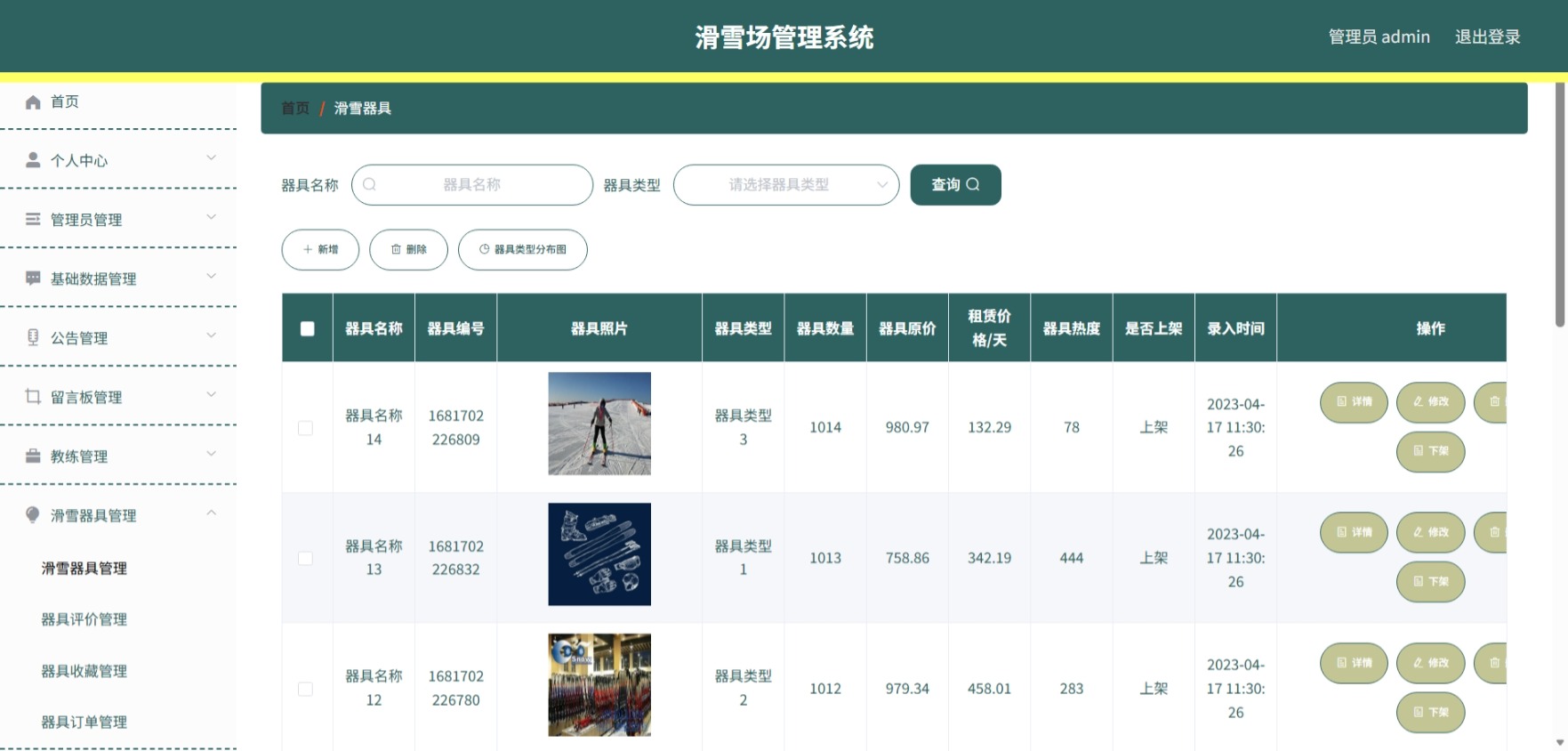Open the ski rack photo for 器具名称12
1568x751 pixels.
point(599,685)
